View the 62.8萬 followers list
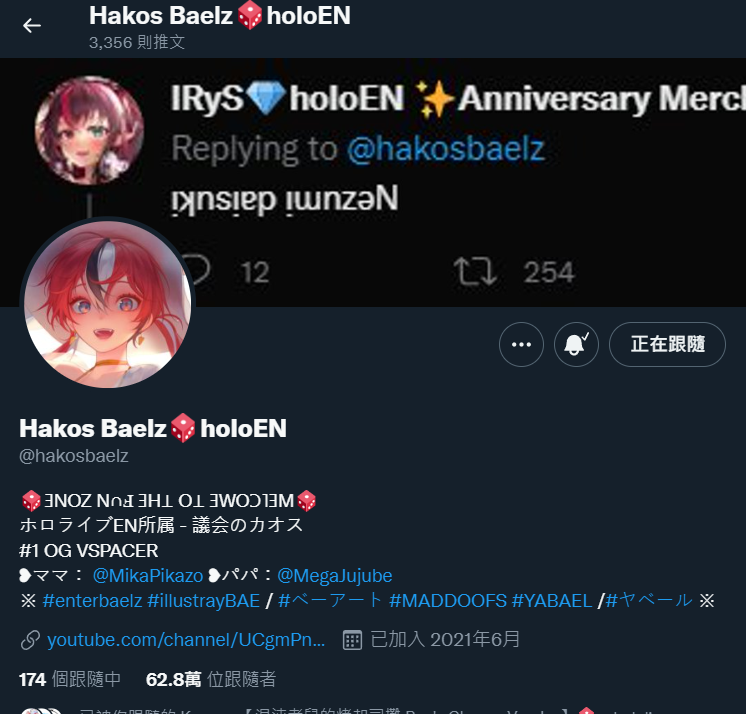The image size is (746, 714). tap(211, 679)
